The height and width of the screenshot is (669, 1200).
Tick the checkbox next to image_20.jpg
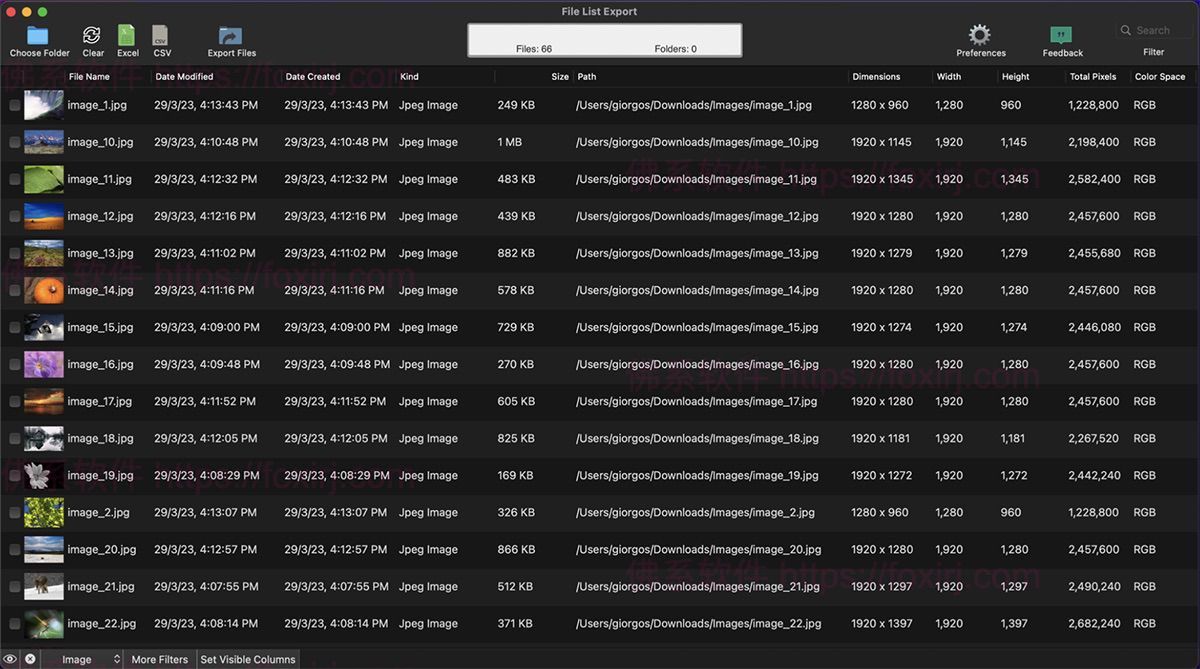(15, 549)
